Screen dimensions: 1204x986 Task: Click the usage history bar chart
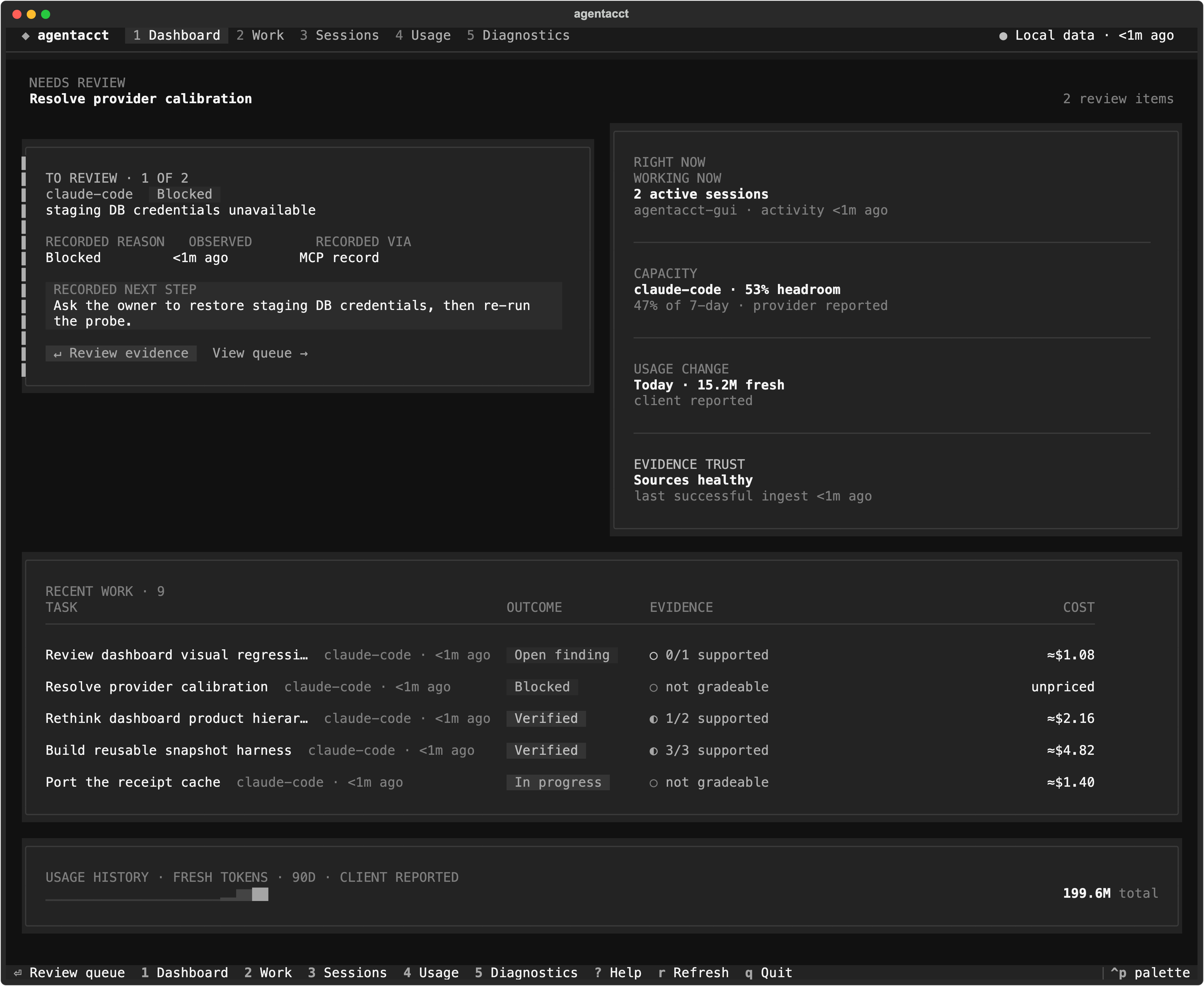pos(157,894)
